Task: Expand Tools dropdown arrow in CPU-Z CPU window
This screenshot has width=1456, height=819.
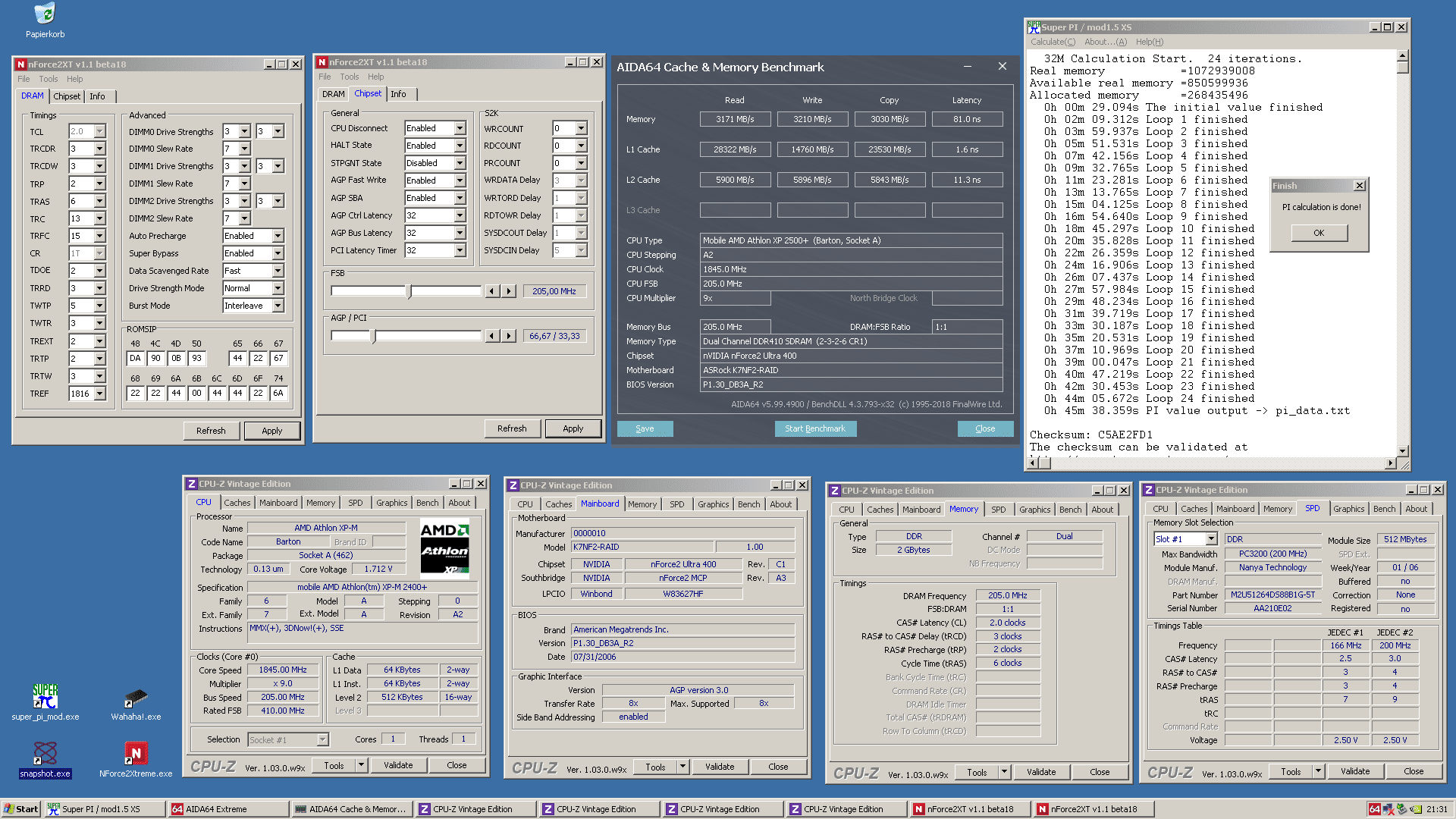Action: [x=361, y=765]
